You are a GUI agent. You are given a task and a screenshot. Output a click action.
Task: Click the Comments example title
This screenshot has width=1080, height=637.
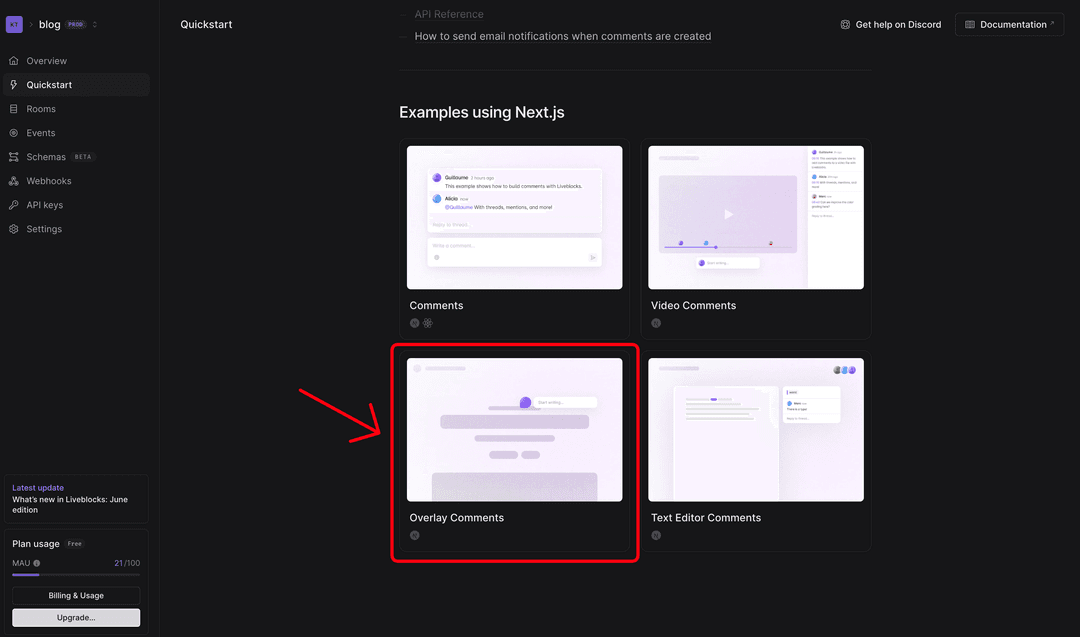(x=436, y=306)
